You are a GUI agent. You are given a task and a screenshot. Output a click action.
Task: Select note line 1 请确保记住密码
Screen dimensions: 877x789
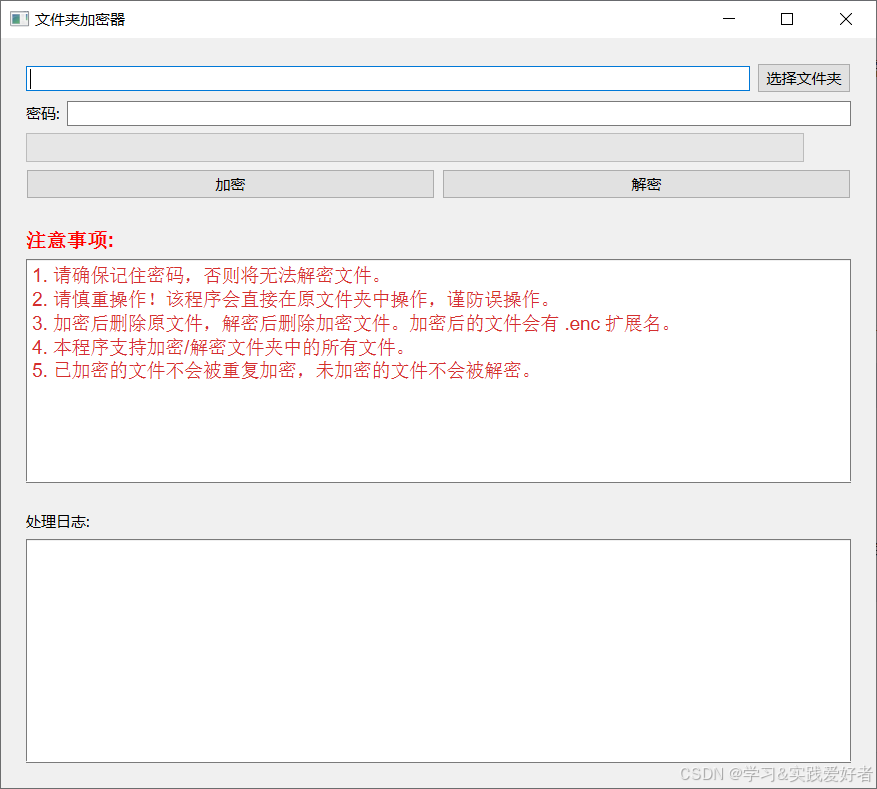[207, 275]
